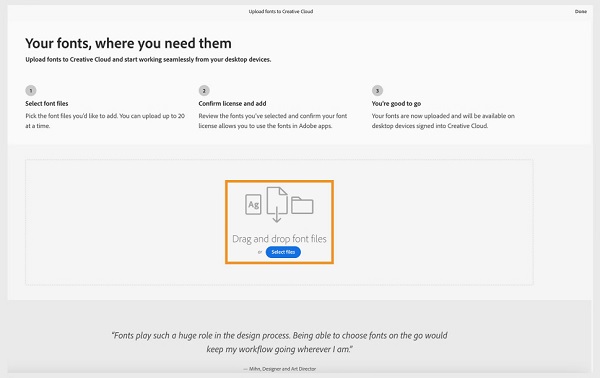Click the 'Your fonts are now uploaded' description

coord(443,121)
